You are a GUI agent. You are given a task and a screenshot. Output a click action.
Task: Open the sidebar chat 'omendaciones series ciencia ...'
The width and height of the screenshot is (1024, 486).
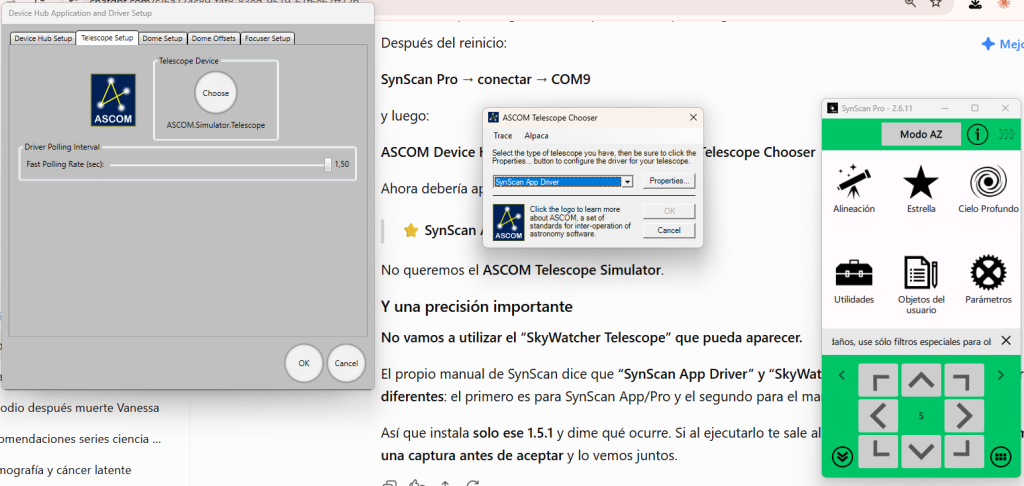pyautogui.click(x=80, y=439)
